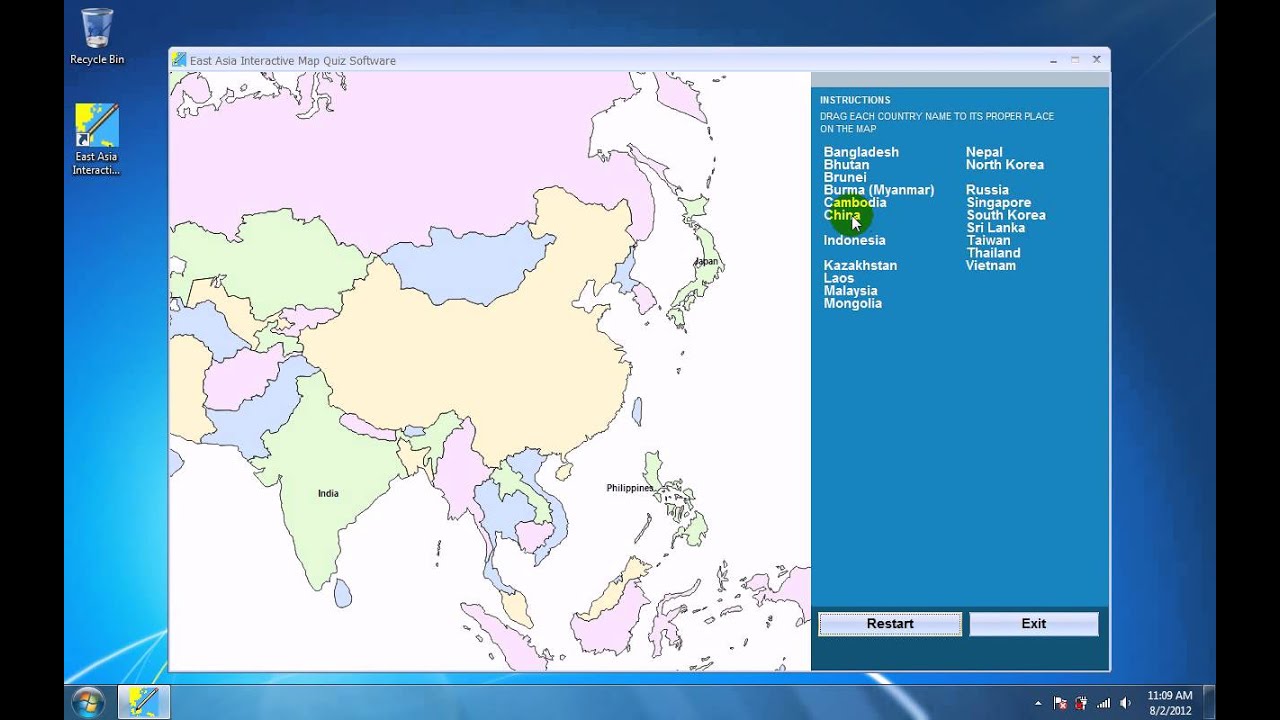Select the Kazakhstan country name
Screen dimensions: 1280x720
click(860, 266)
